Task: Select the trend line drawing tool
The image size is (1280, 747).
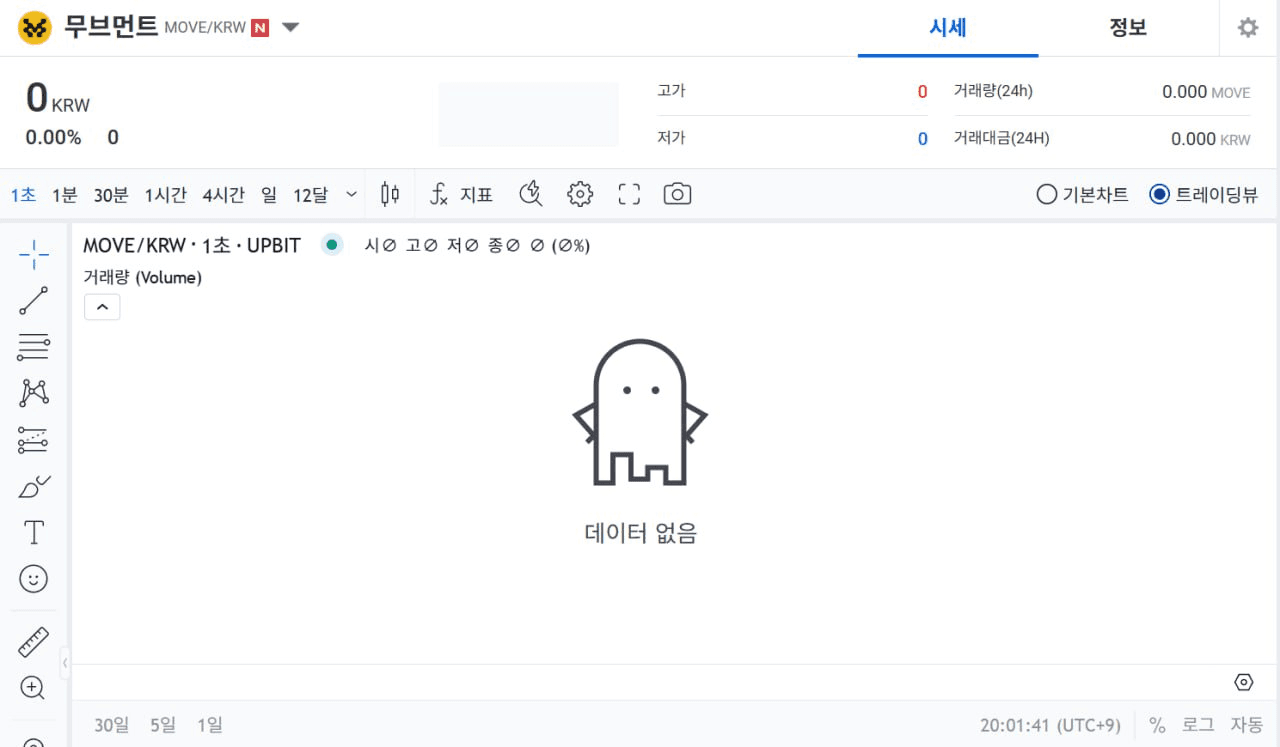Action: tap(34, 301)
